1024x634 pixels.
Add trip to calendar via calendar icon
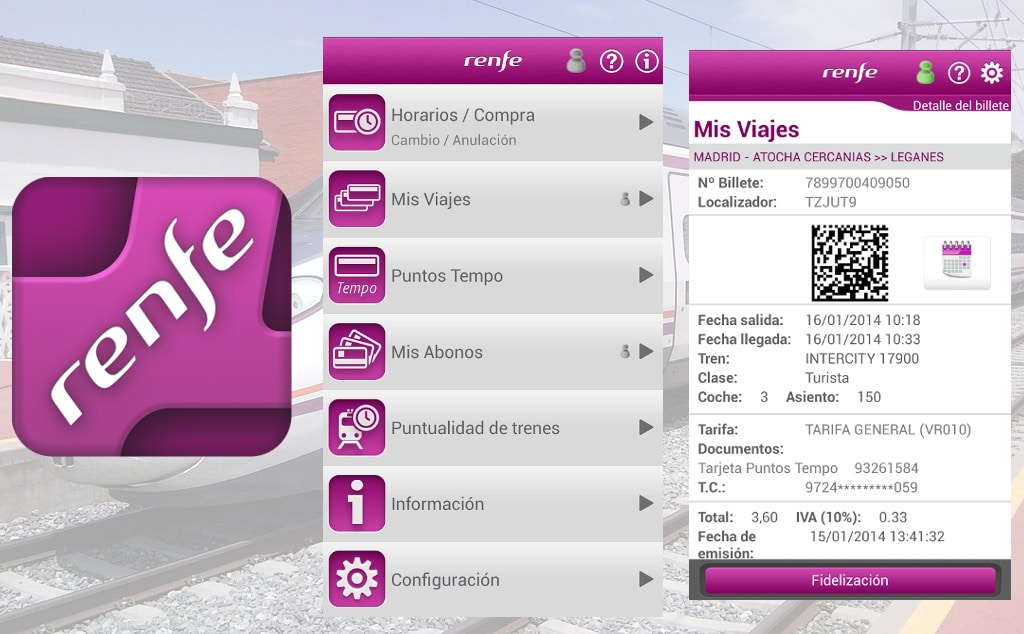tap(957, 262)
